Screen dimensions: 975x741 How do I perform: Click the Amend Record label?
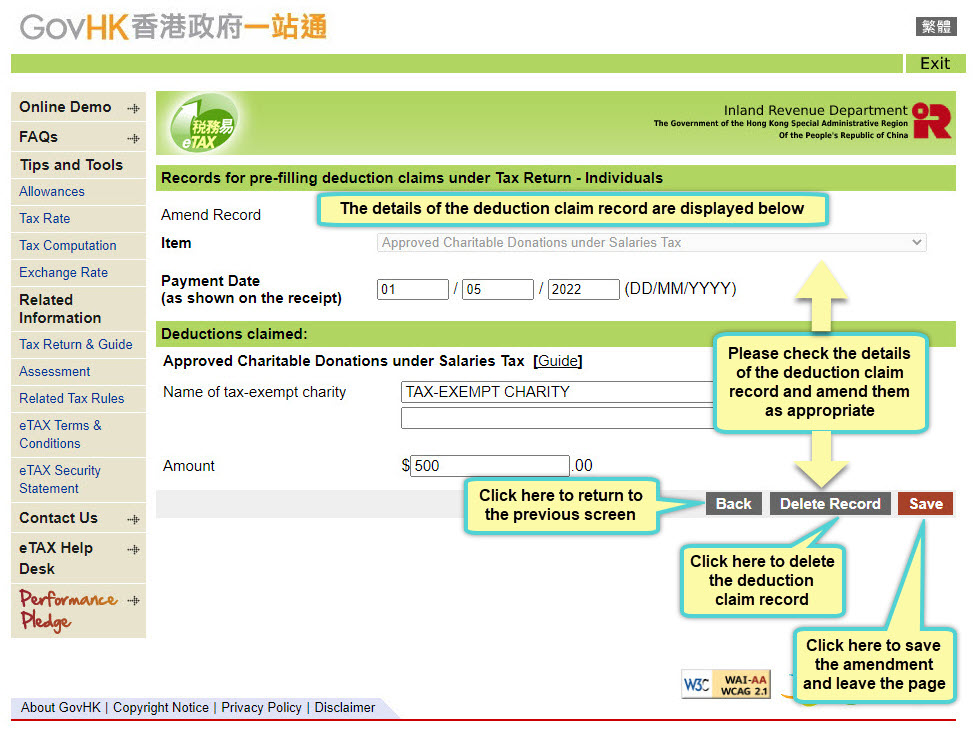[x=211, y=215]
